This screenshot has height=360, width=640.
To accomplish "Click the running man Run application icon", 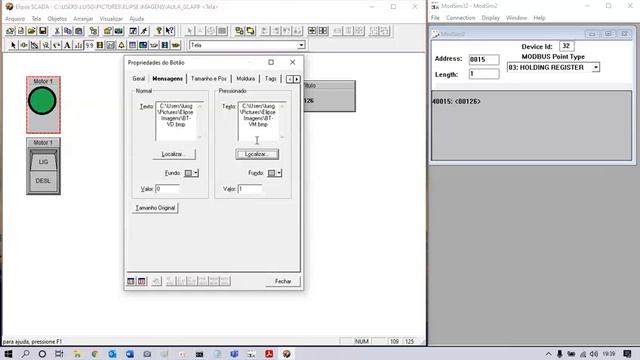I will 144,31.
